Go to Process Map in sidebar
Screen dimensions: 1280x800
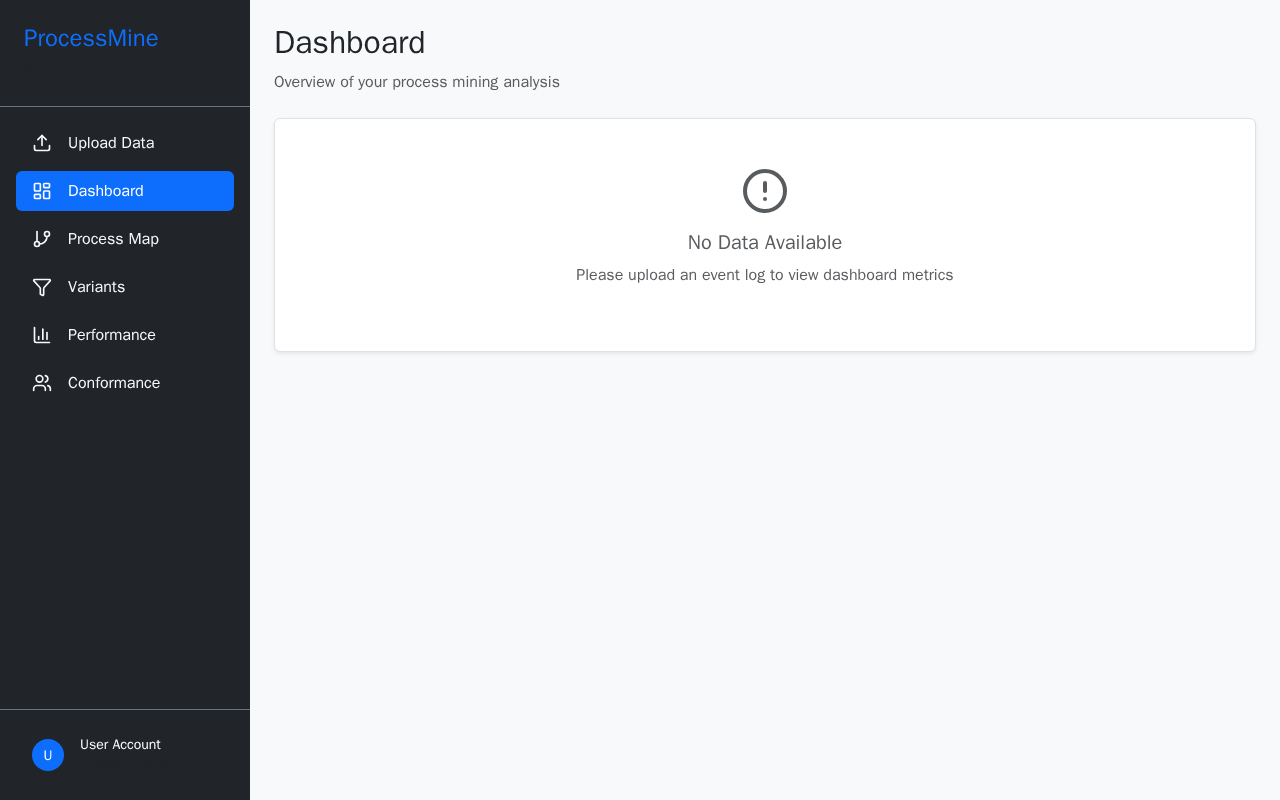(125, 239)
